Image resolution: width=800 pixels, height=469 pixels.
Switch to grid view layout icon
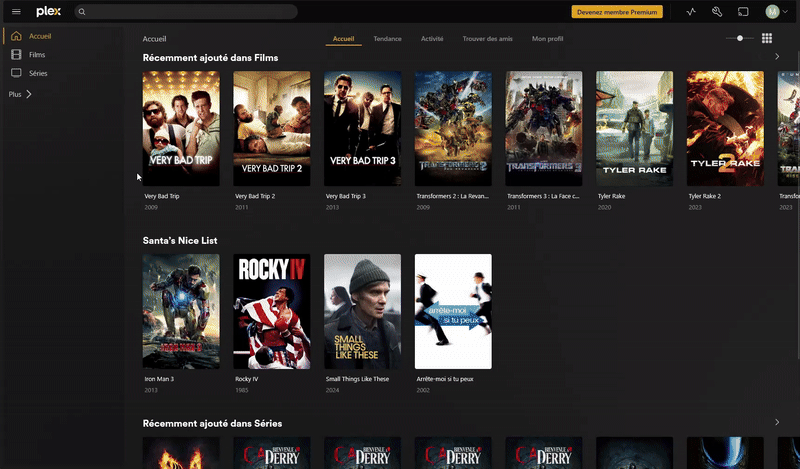click(767, 38)
